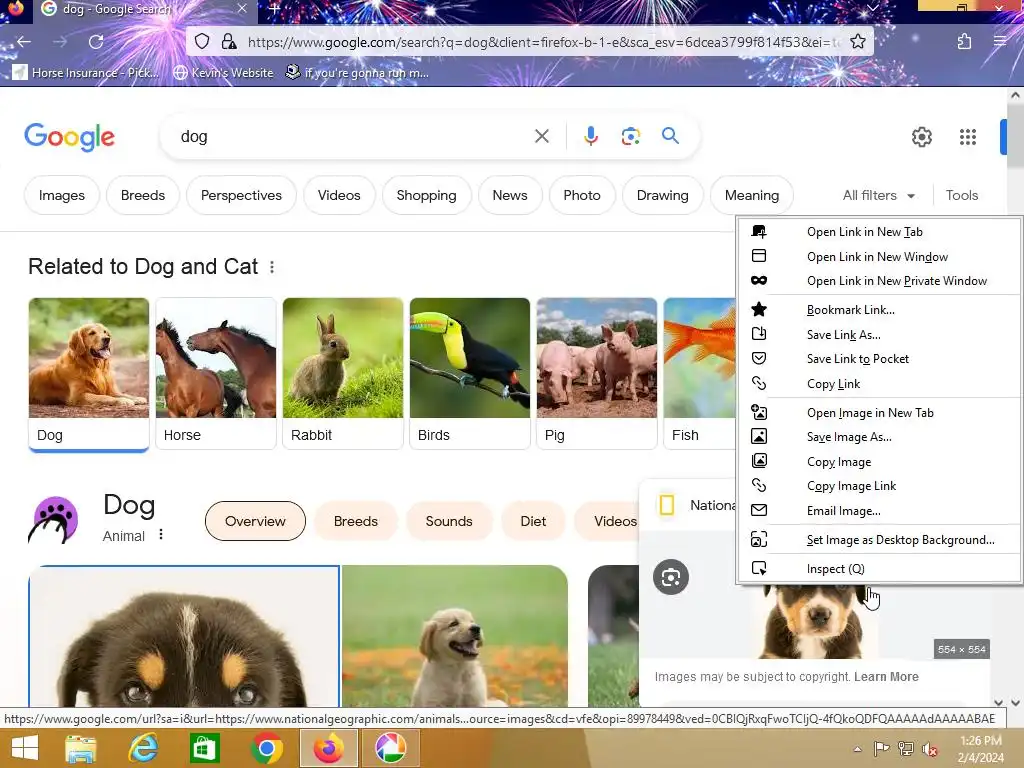Select Inspect (Q) from the context menu
This screenshot has width=1024, height=768.
tap(879, 569)
